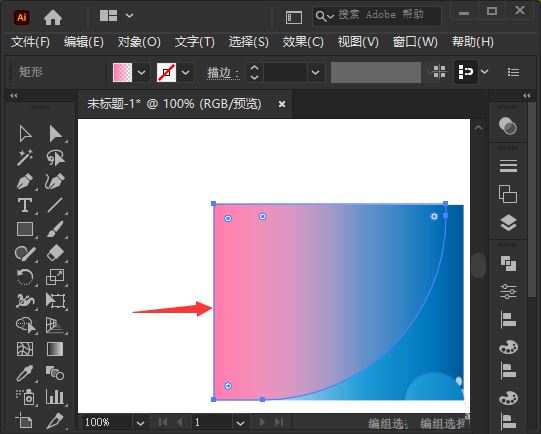Select the Column Graph tool
The width and height of the screenshot is (541, 434).
tap(55, 397)
